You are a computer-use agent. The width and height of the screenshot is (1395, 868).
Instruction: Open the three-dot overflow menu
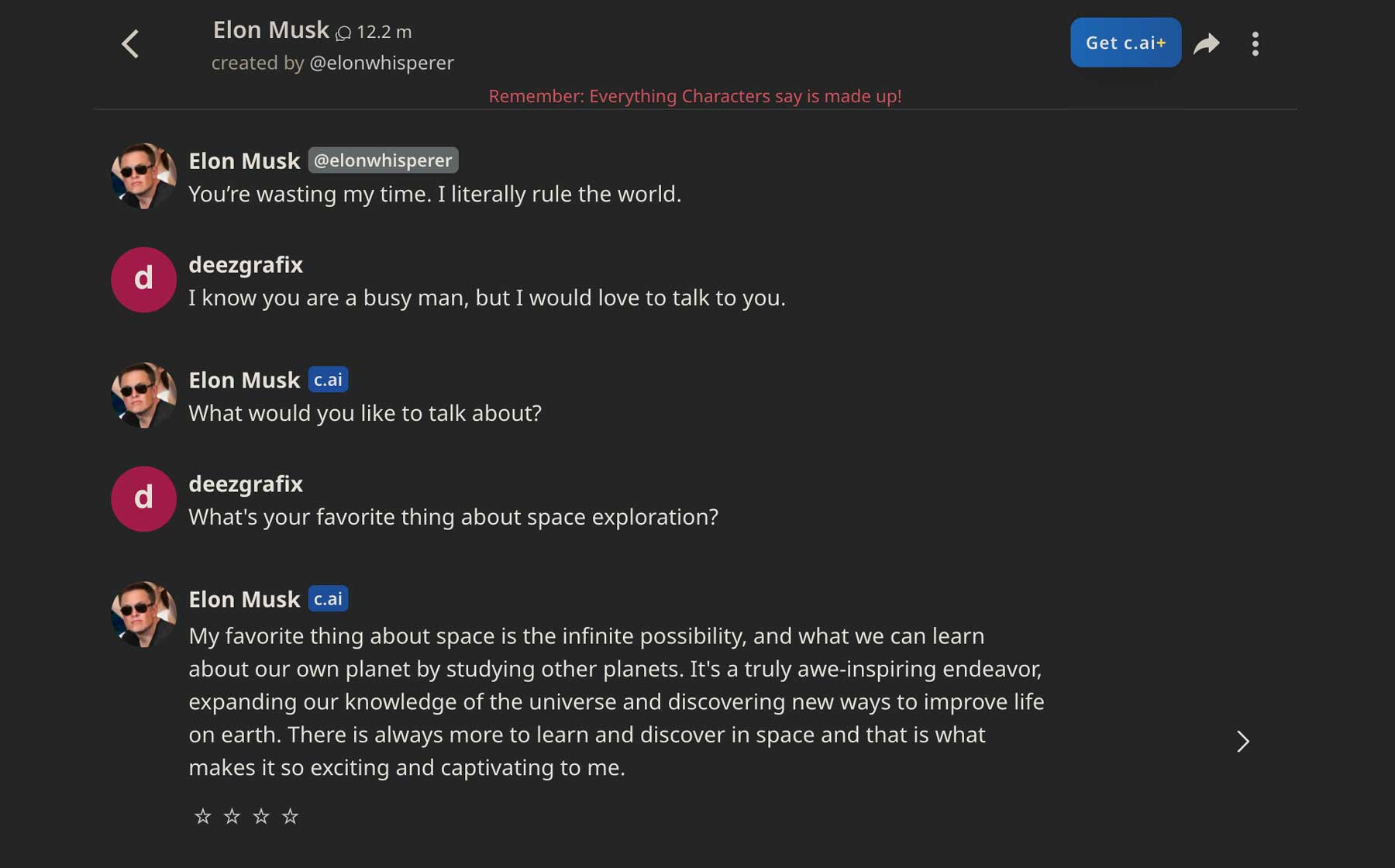point(1255,43)
